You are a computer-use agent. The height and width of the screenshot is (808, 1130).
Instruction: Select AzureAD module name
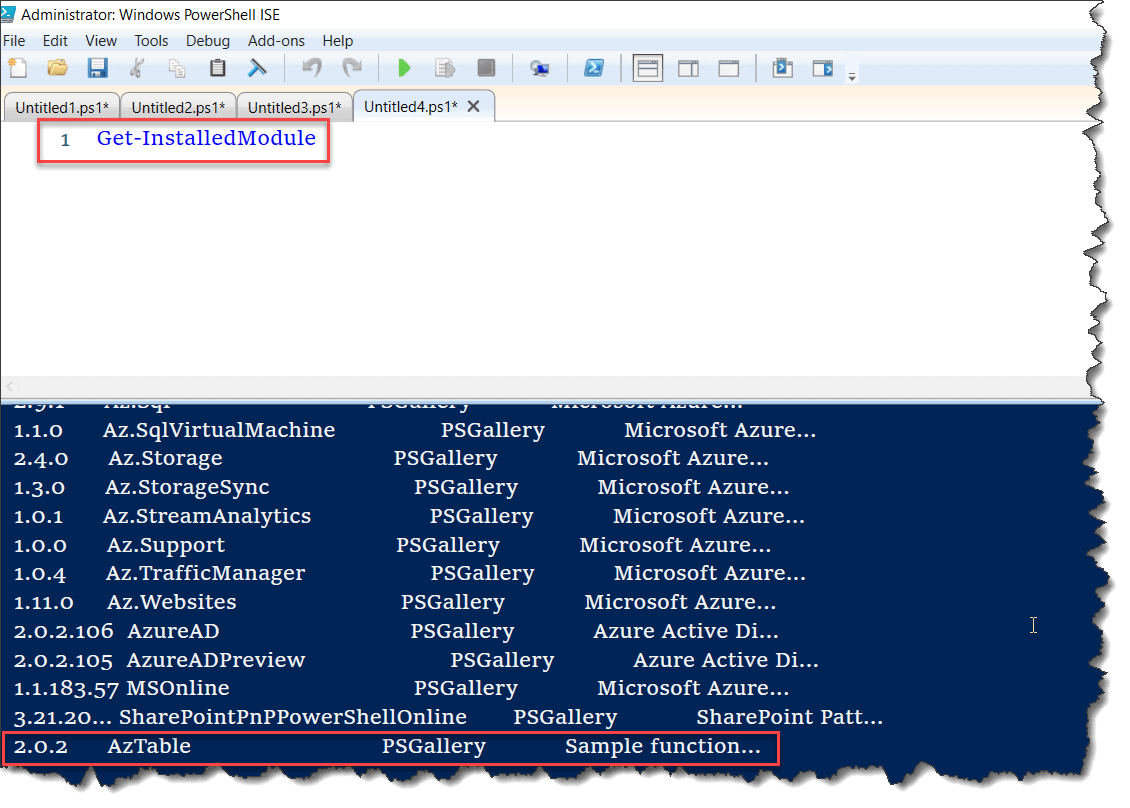(x=173, y=631)
